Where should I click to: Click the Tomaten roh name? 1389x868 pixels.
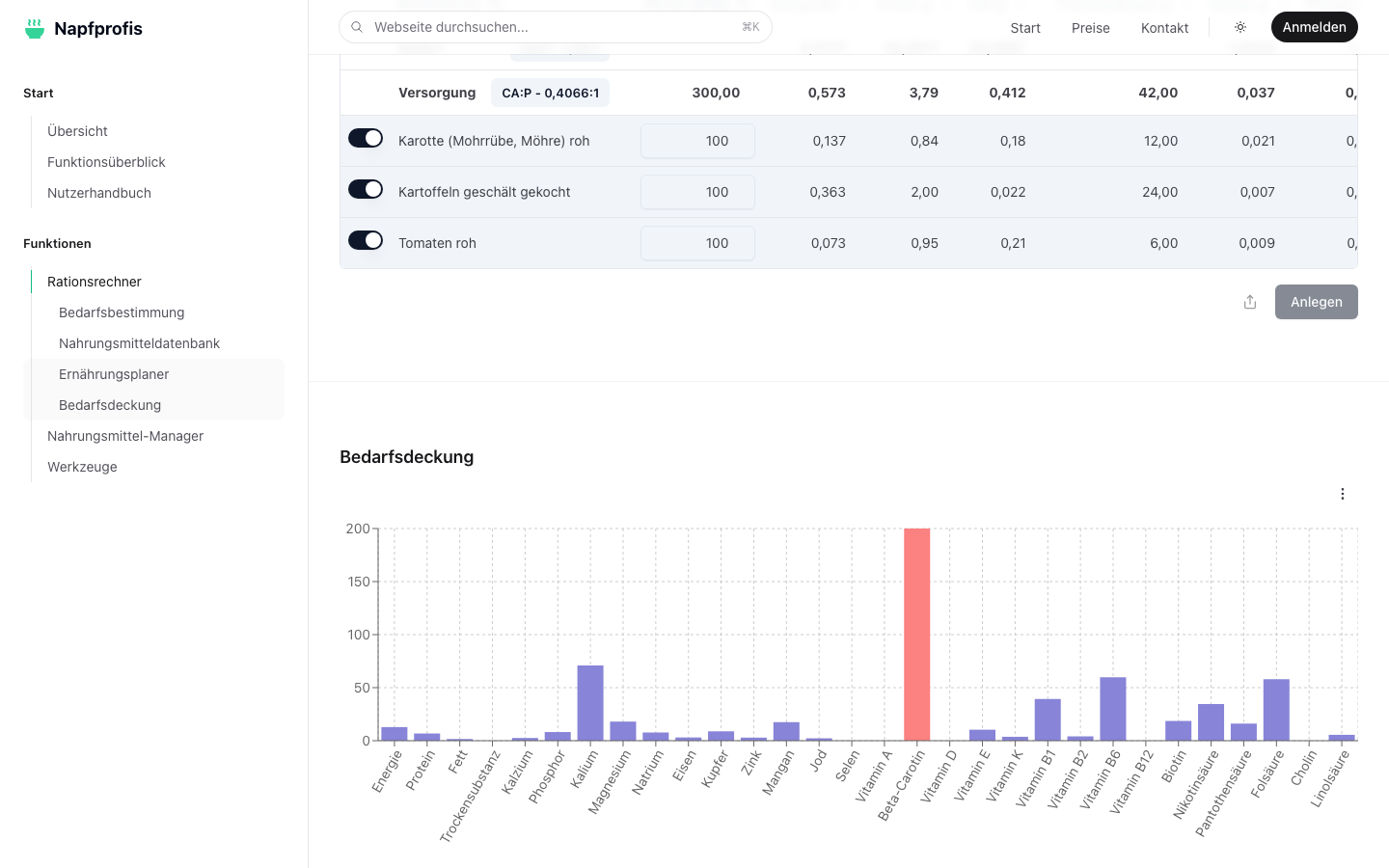pos(437,243)
